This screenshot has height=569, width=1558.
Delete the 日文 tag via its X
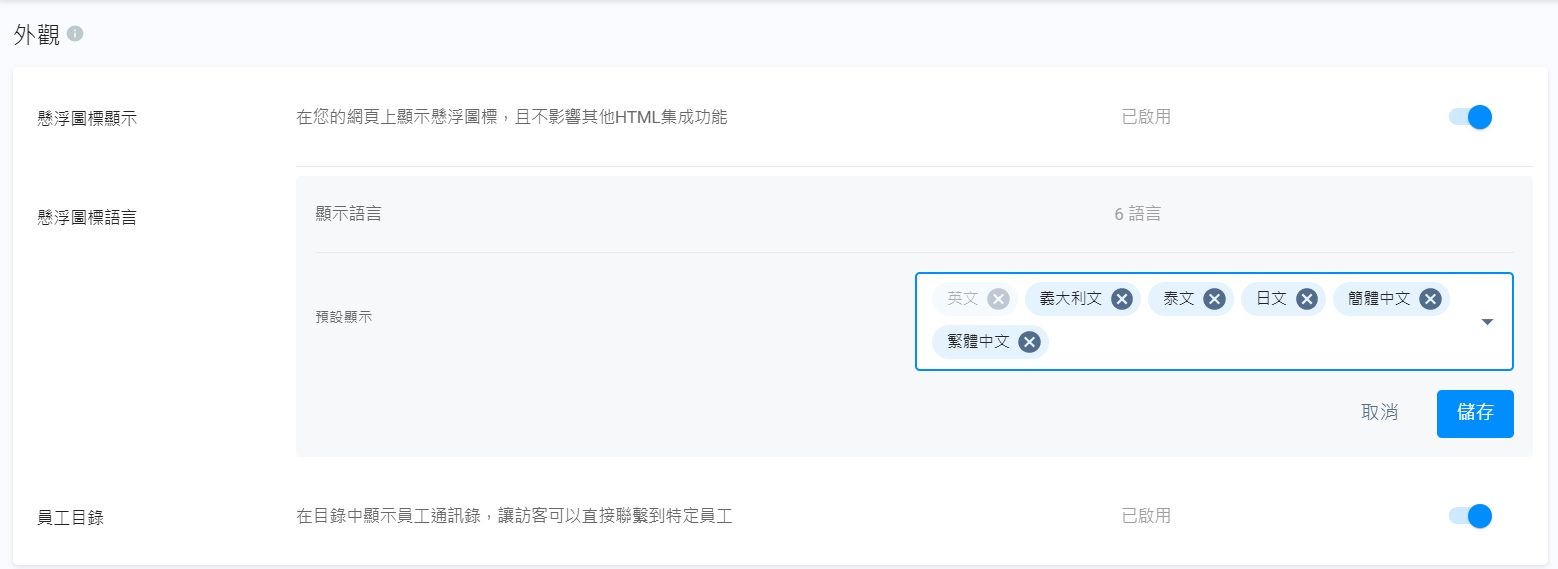[x=1307, y=299]
